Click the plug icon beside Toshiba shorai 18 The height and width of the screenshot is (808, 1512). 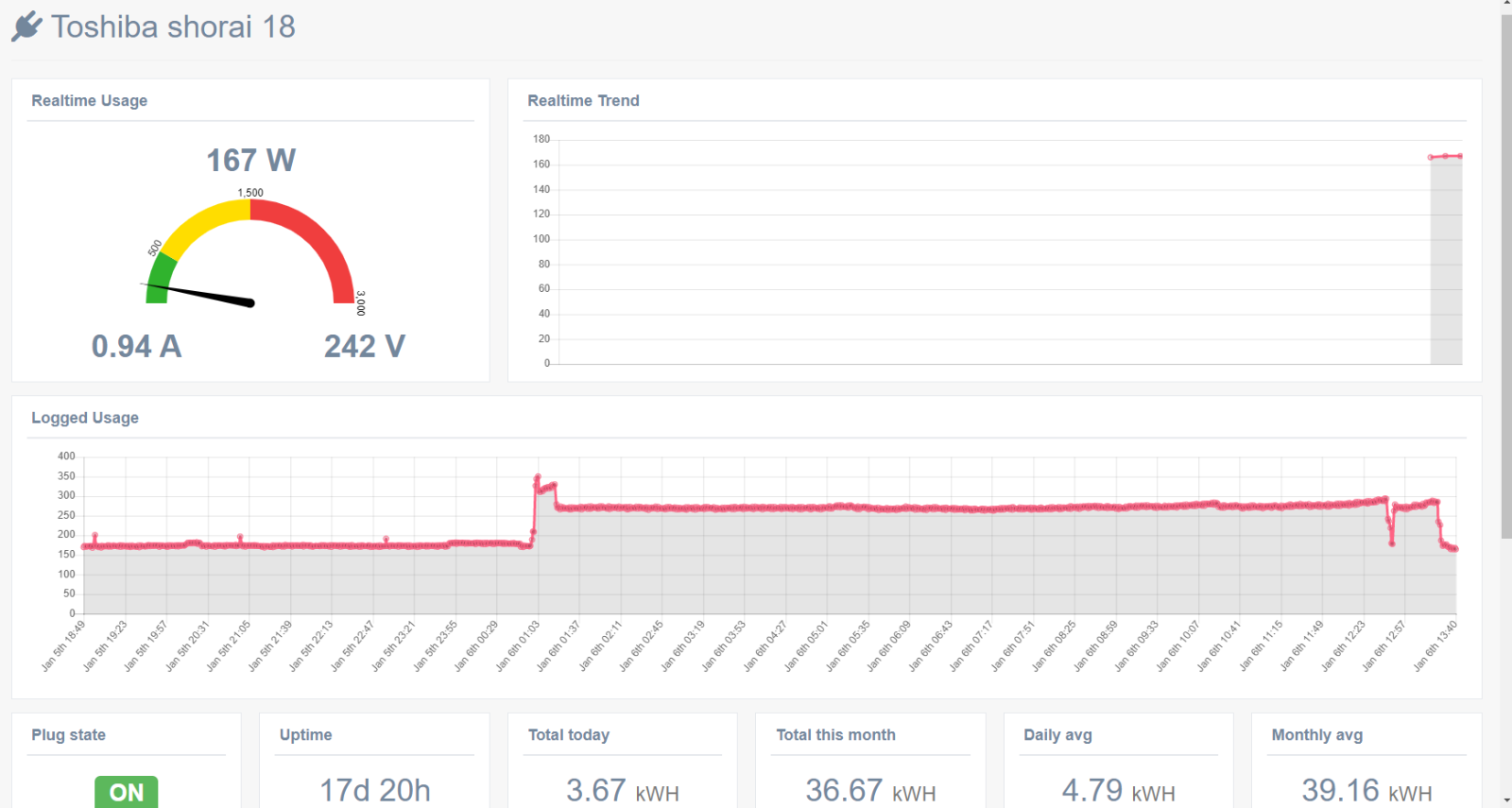(26, 26)
